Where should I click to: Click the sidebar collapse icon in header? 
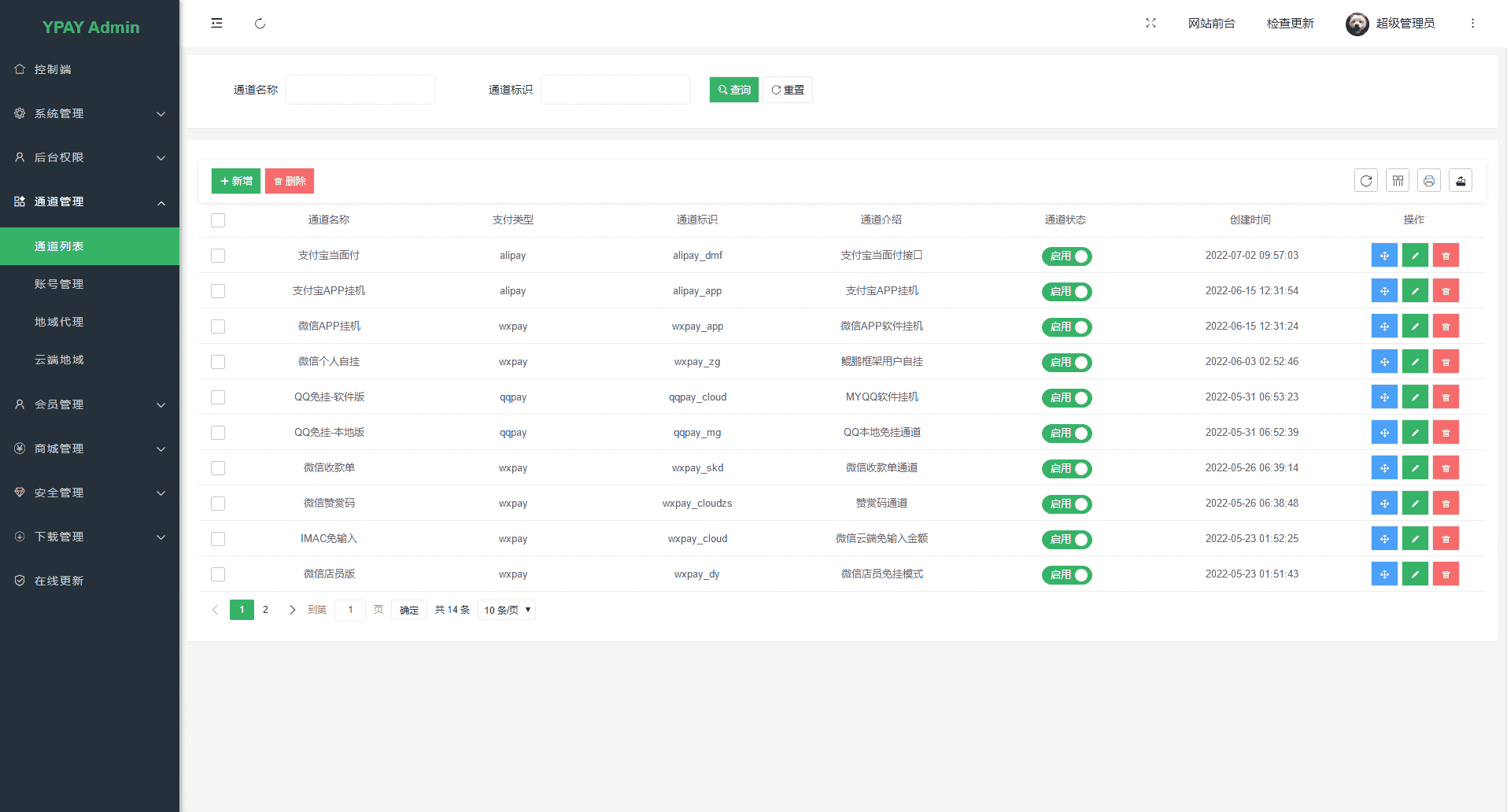coord(216,24)
